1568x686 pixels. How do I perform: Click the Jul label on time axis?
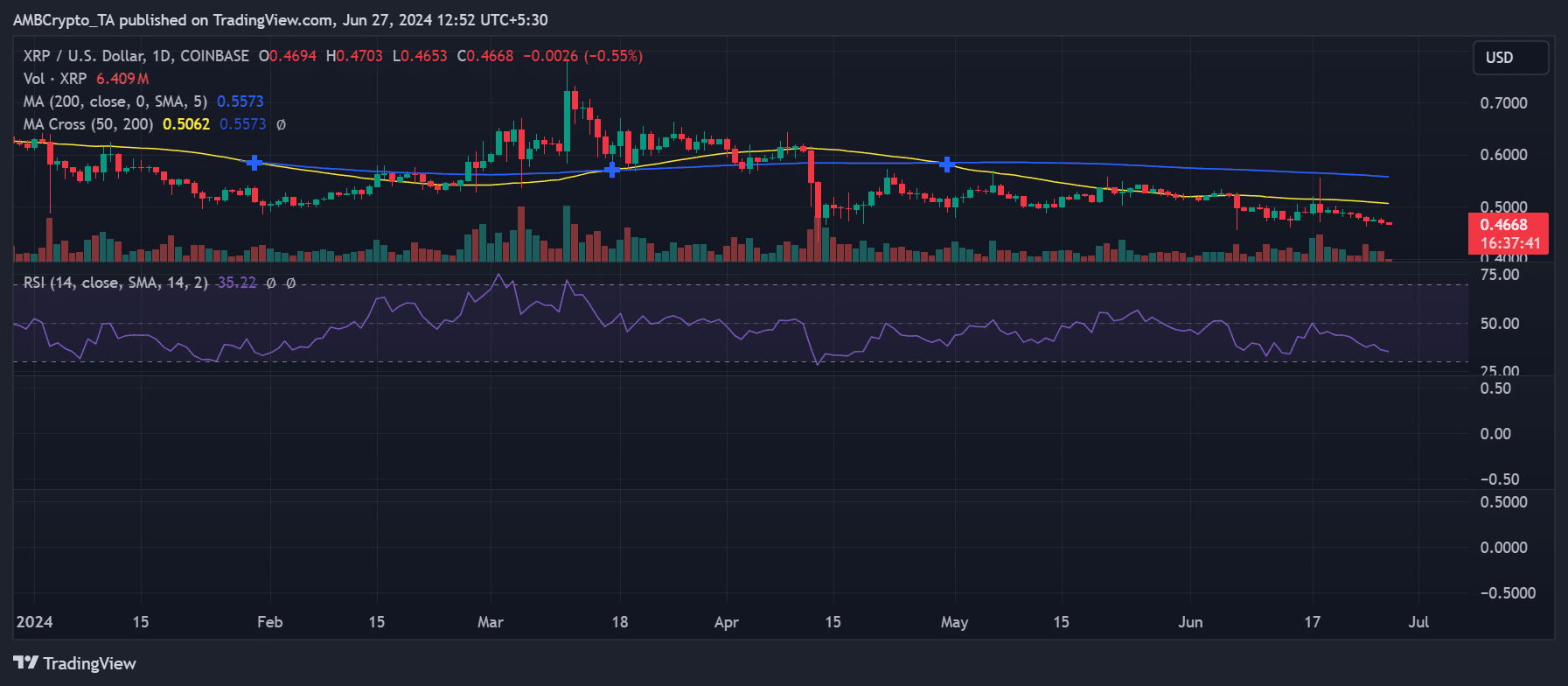click(x=1418, y=622)
